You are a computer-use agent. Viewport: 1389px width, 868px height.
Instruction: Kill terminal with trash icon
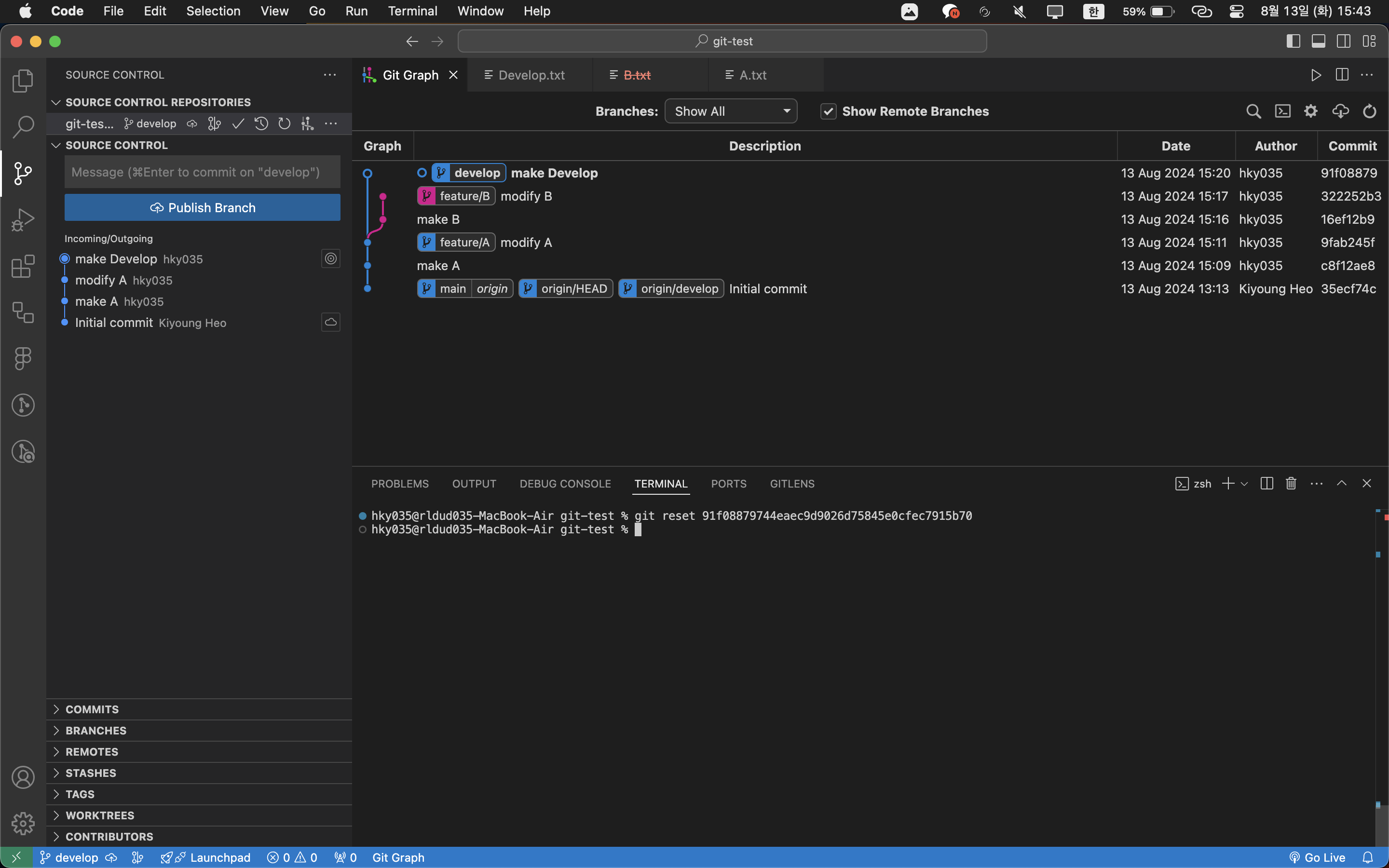1291,483
